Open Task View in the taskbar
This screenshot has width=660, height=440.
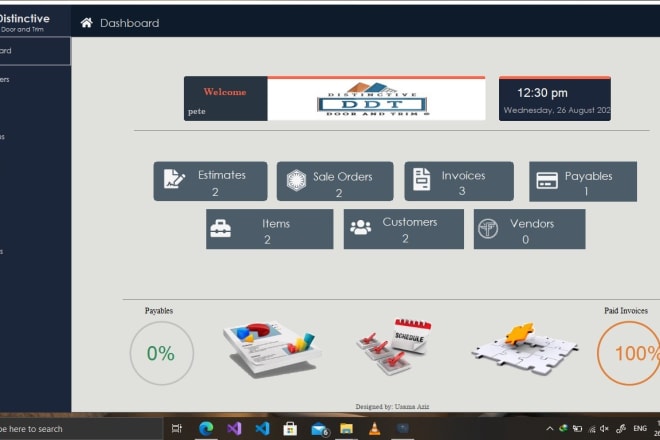(177, 429)
